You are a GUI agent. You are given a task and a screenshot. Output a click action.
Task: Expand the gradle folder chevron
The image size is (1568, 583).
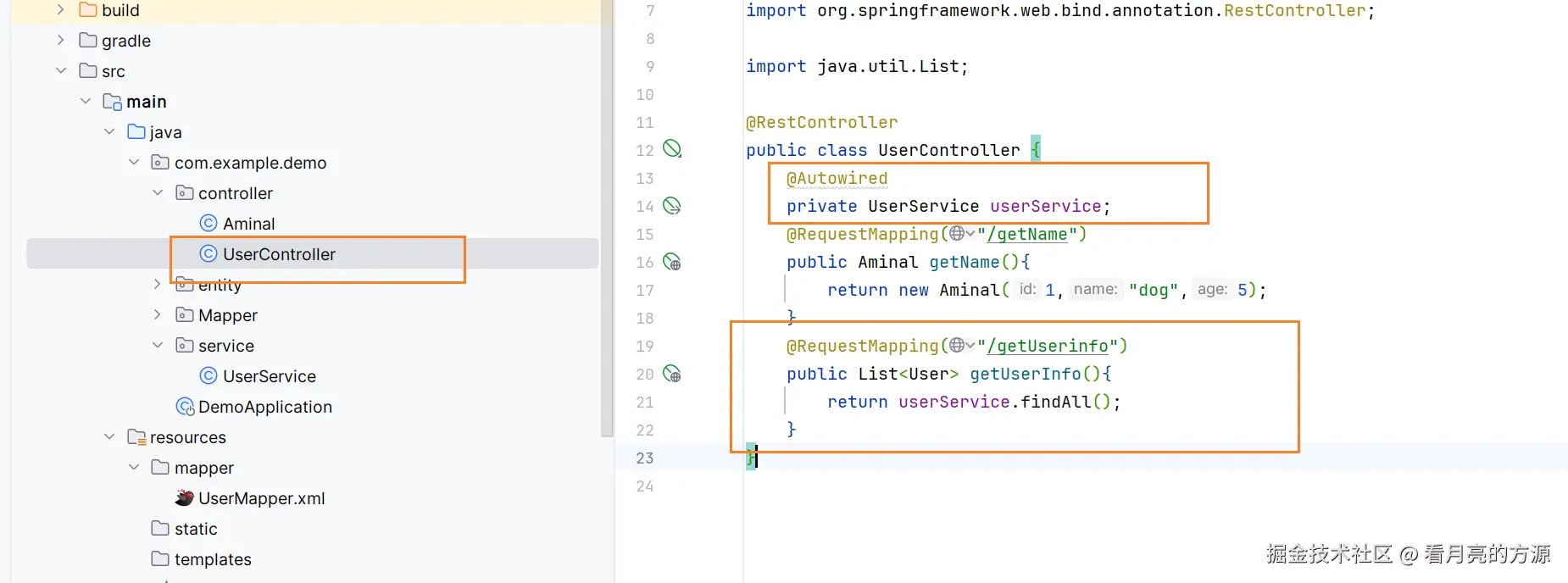(x=60, y=40)
